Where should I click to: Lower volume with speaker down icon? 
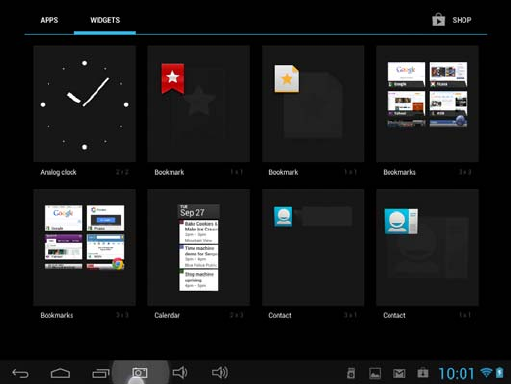pos(180,373)
